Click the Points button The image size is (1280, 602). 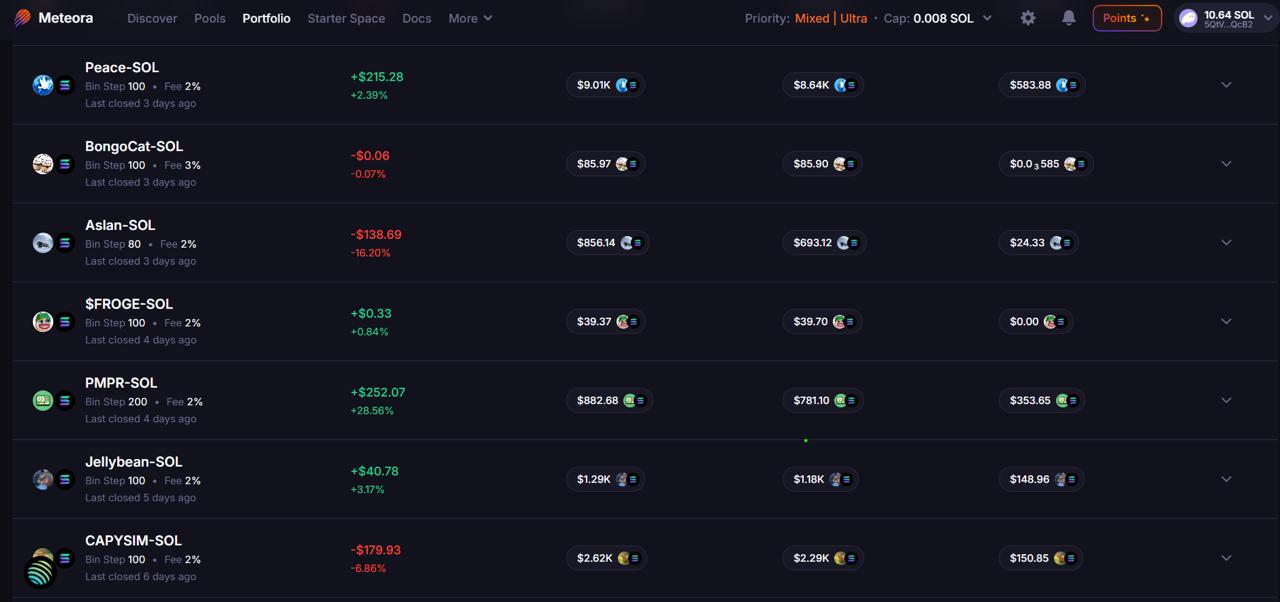point(1126,18)
